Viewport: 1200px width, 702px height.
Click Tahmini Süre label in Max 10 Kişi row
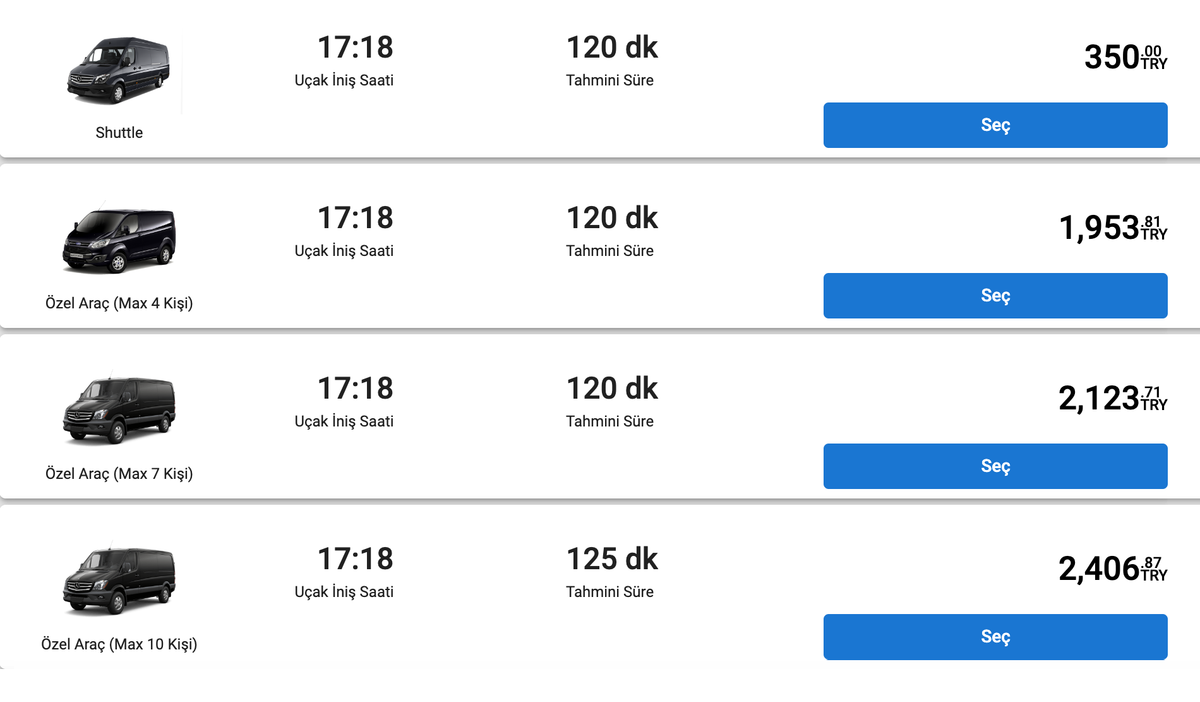tap(610, 592)
